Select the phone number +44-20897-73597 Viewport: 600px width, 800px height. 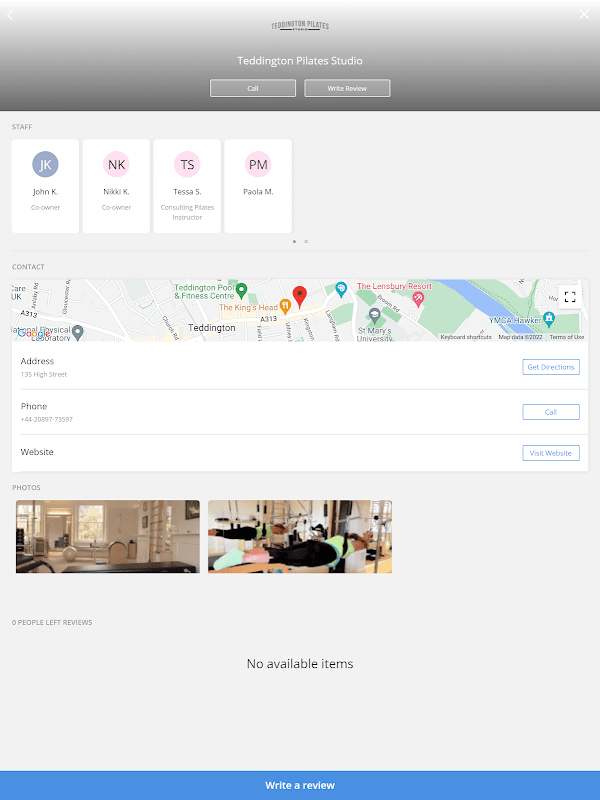(x=47, y=419)
